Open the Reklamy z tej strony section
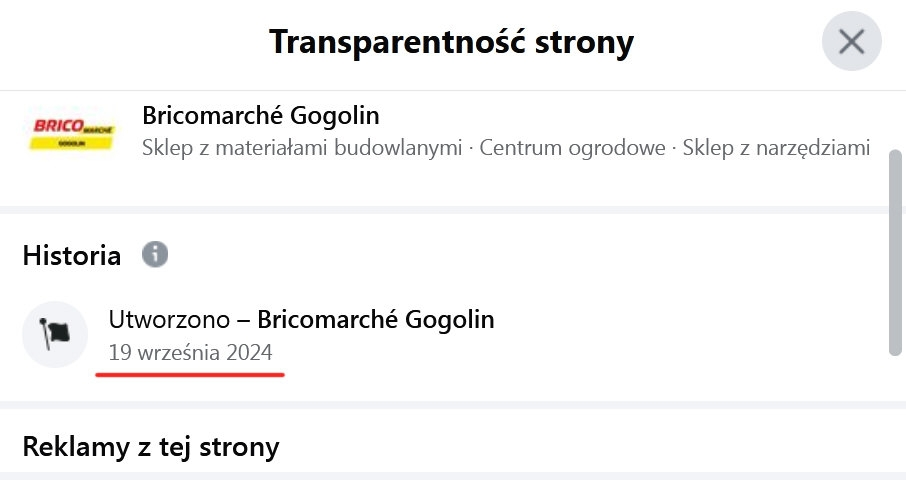This screenshot has height=485, width=906. tap(150, 445)
